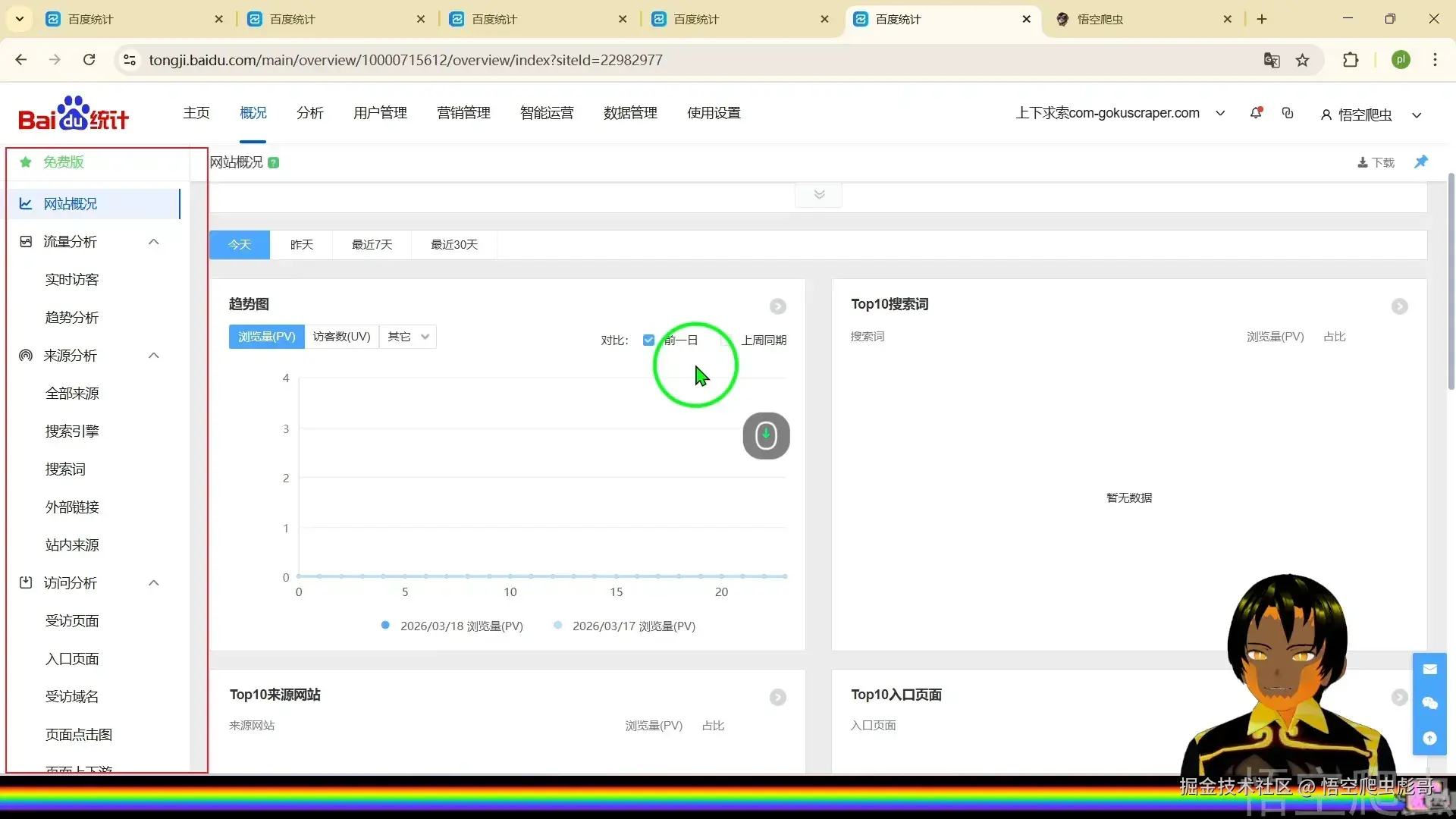Click the copy icon beside the bell

[x=1288, y=113]
